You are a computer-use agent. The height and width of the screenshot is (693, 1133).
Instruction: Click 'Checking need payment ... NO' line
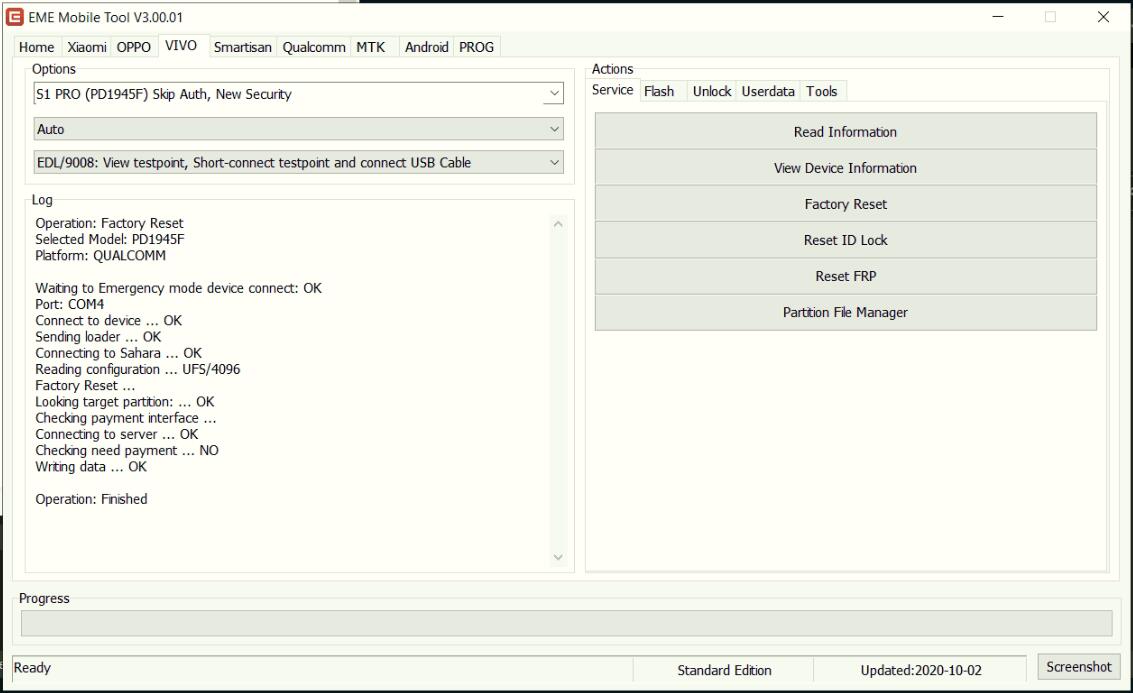(x=126, y=451)
